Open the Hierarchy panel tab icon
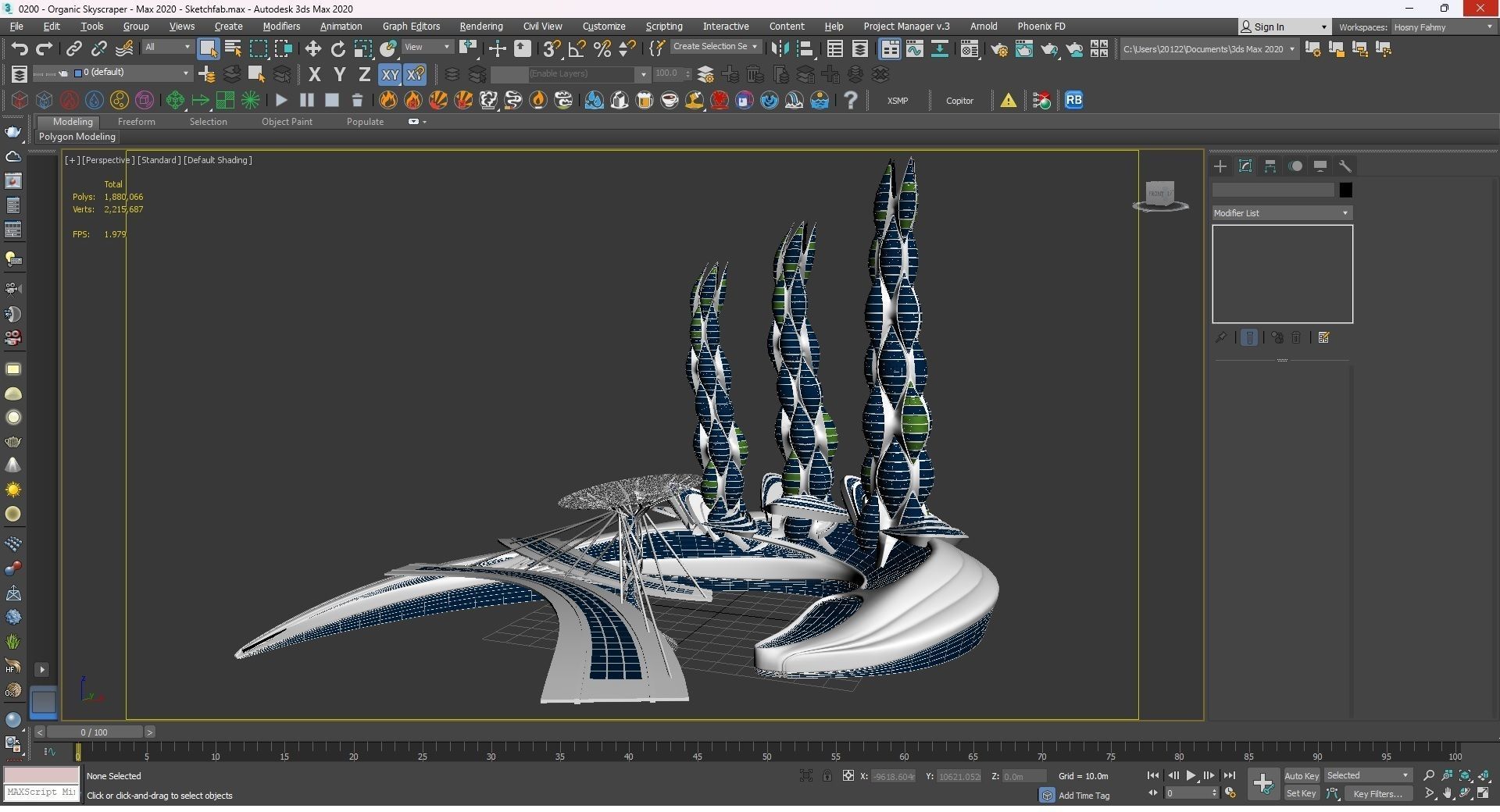This screenshot has height=812, width=1500. [x=1270, y=166]
